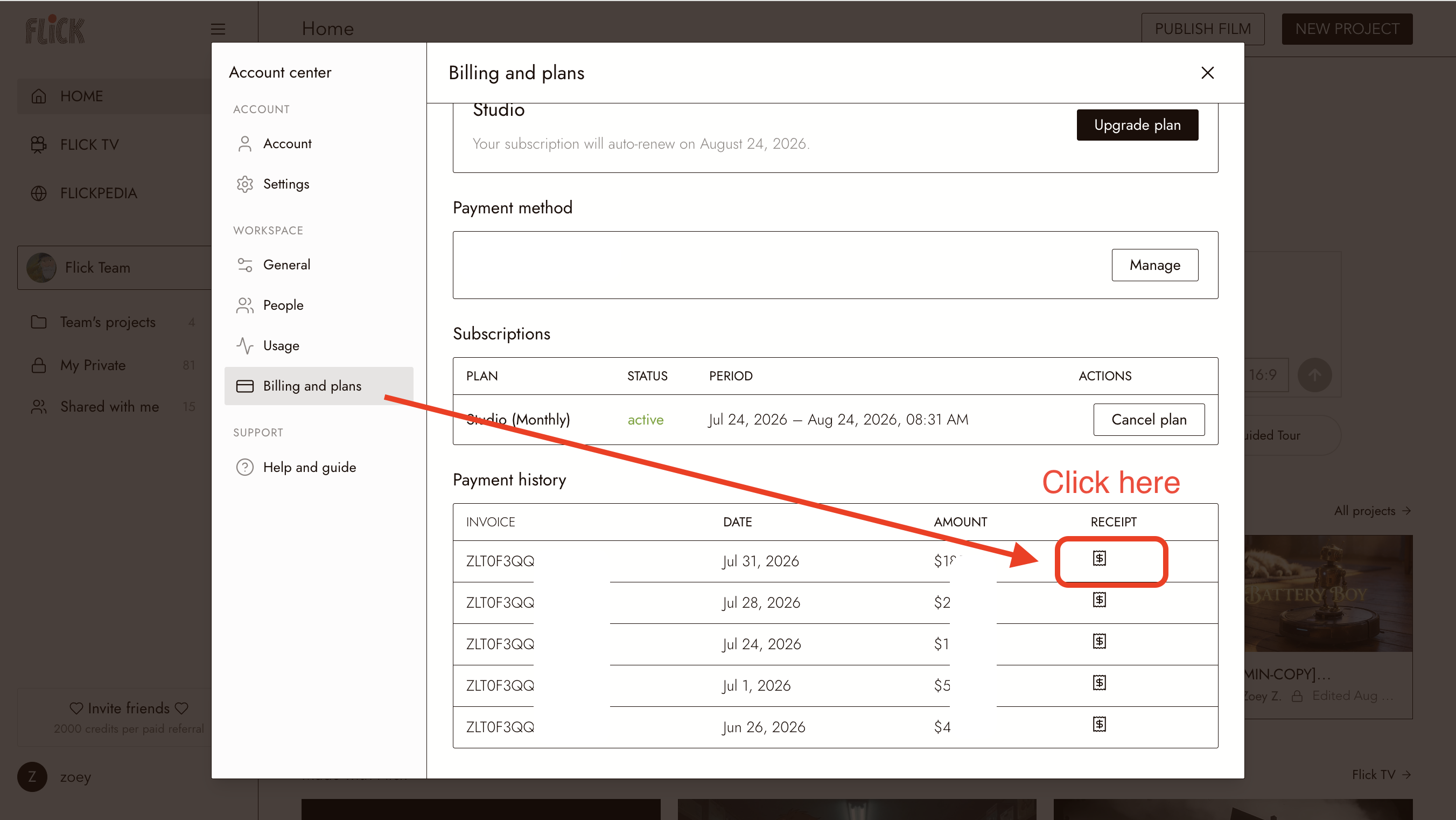Click the active subscription status

[646, 420]
